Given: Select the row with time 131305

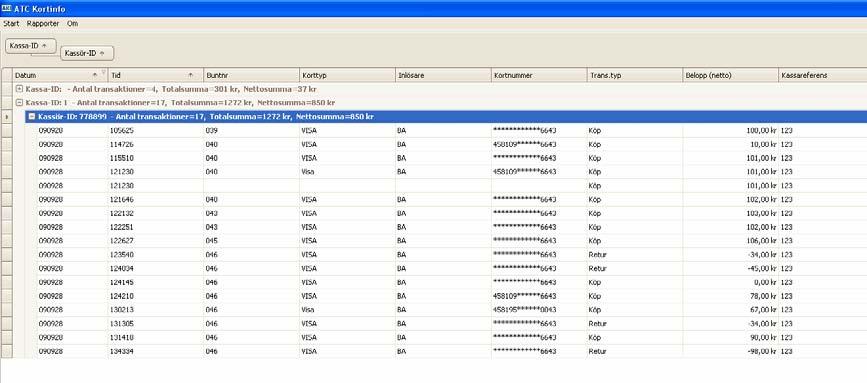Looking at the screenshot, I should tap(452, 324).
